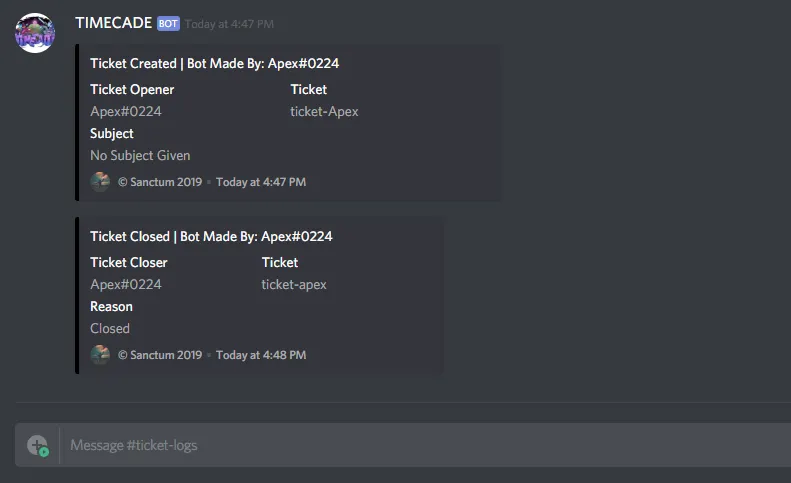Click the Sanctum 2019 footer text in Created embed
This screenshot has width=791, height=483.
pyautogui.click(x=160, y=182)
